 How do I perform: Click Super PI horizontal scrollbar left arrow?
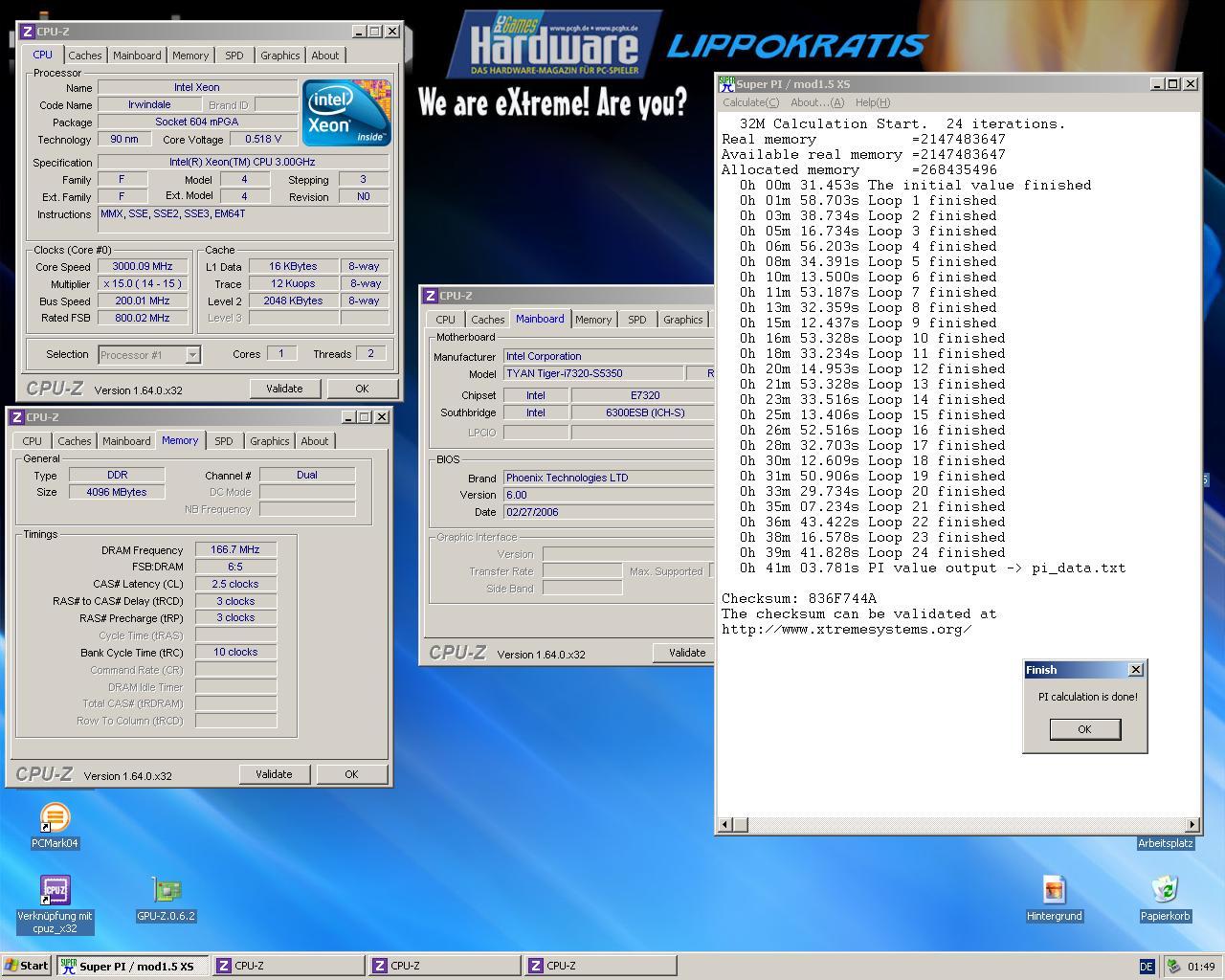(726, 824)
